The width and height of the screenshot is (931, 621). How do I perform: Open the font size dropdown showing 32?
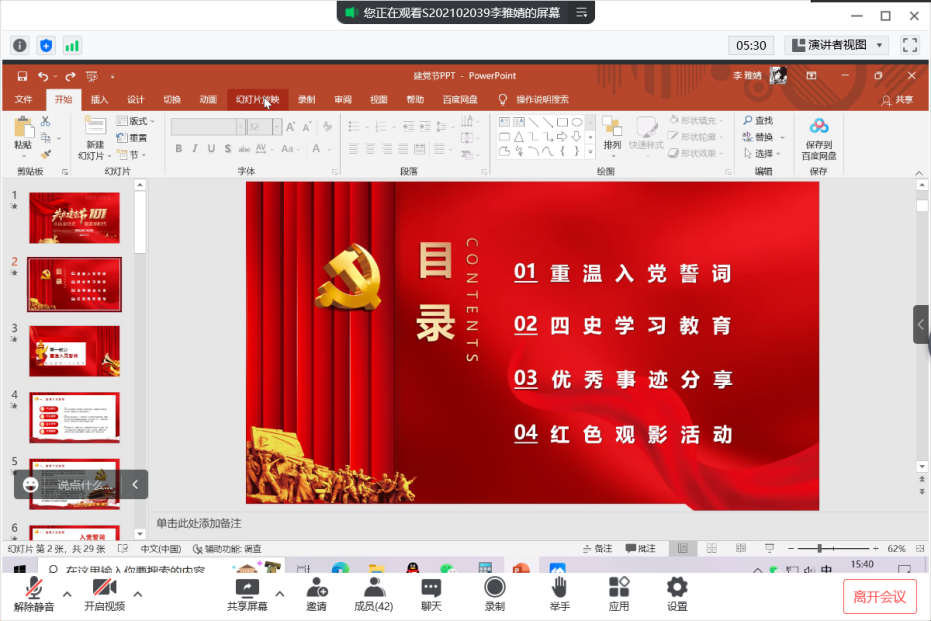tap(277, 126)
